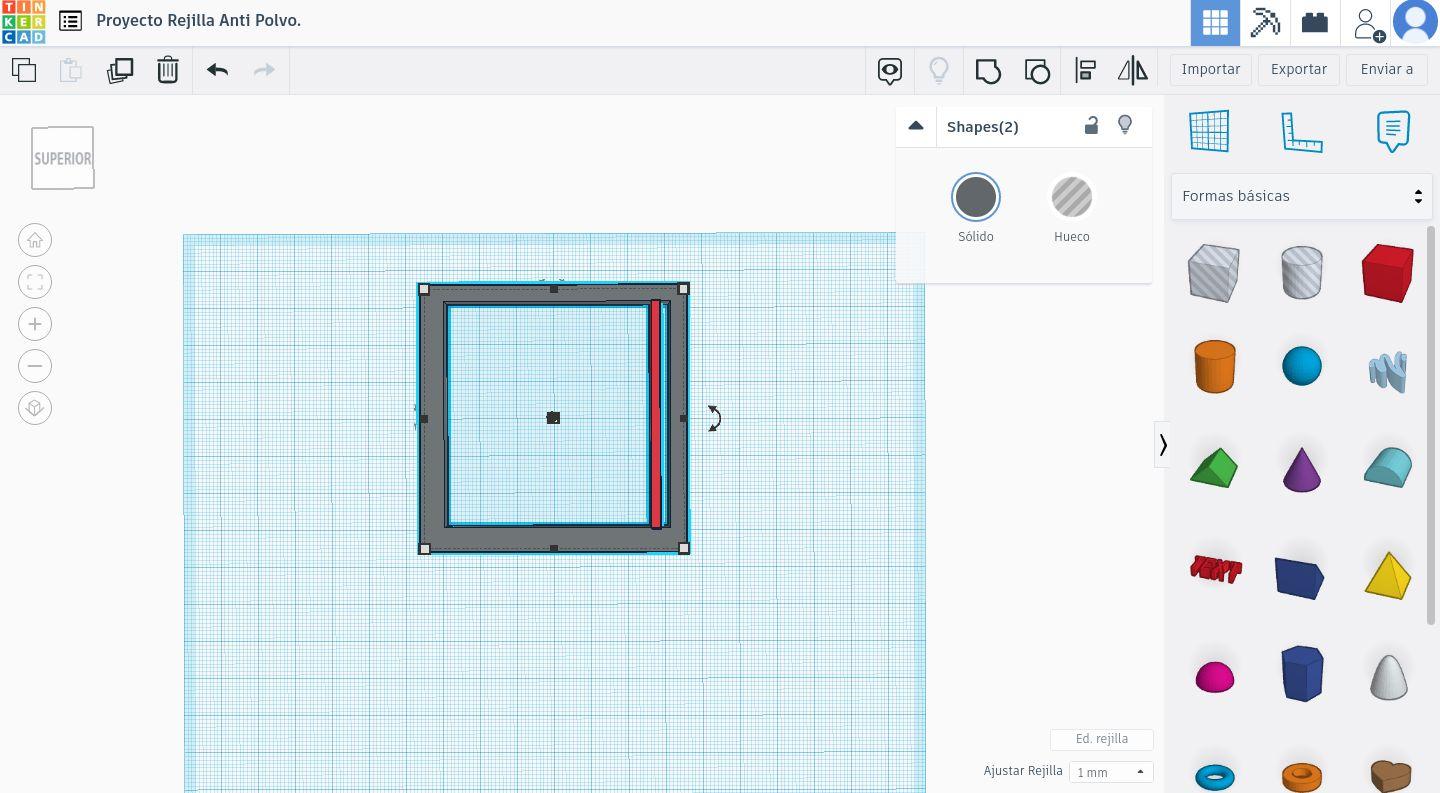This screenshot has height=793, width=1440.
Task: Click the group shapes icon
Action: point(988,70)
